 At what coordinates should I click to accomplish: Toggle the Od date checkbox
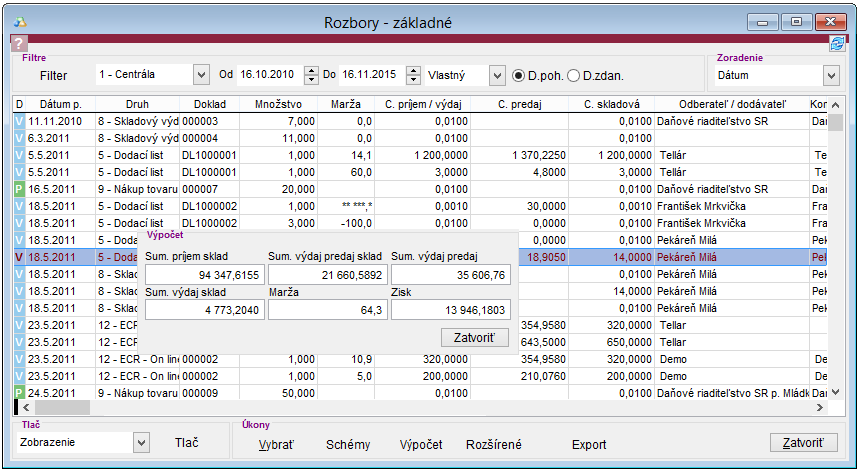[x=227, y=75]
